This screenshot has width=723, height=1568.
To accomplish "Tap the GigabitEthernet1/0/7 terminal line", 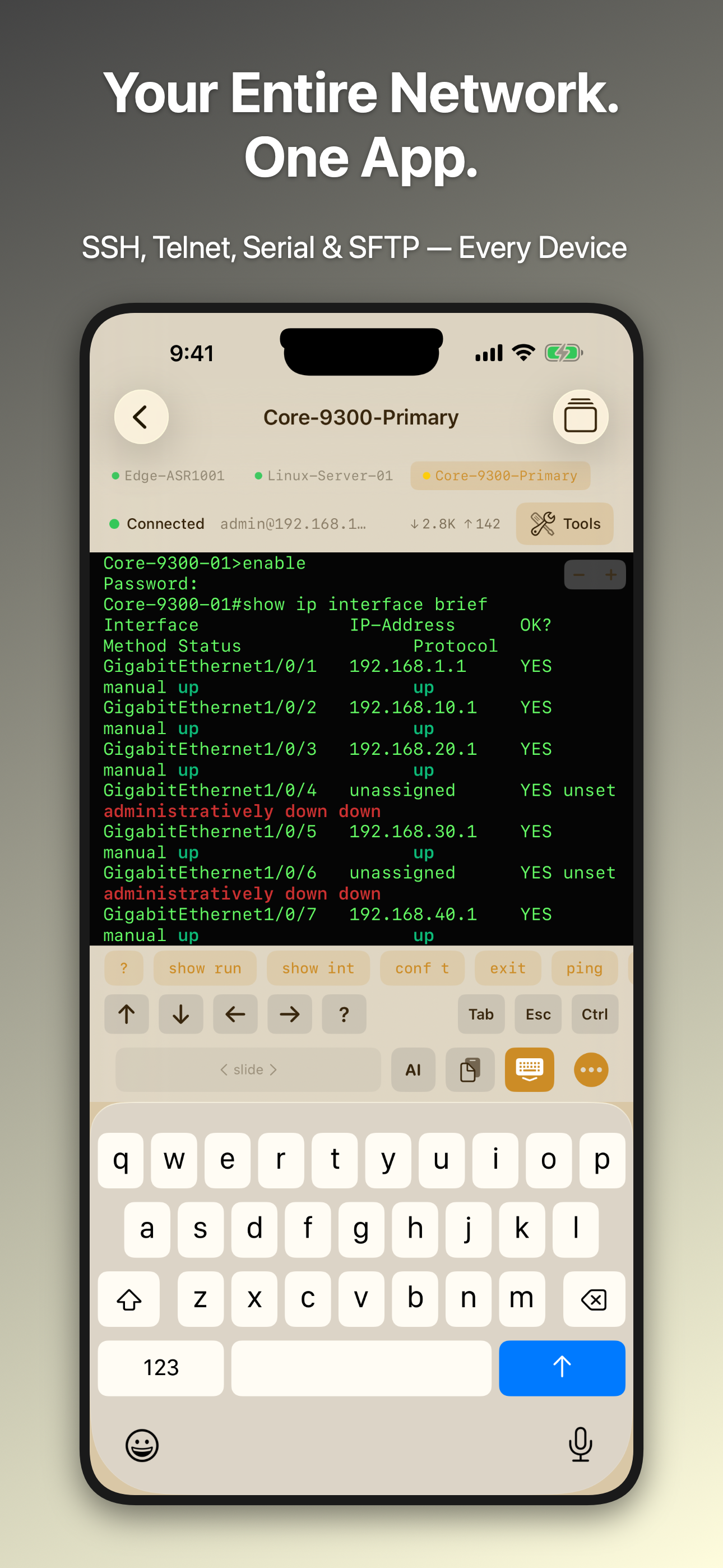I will coord(327,914).
